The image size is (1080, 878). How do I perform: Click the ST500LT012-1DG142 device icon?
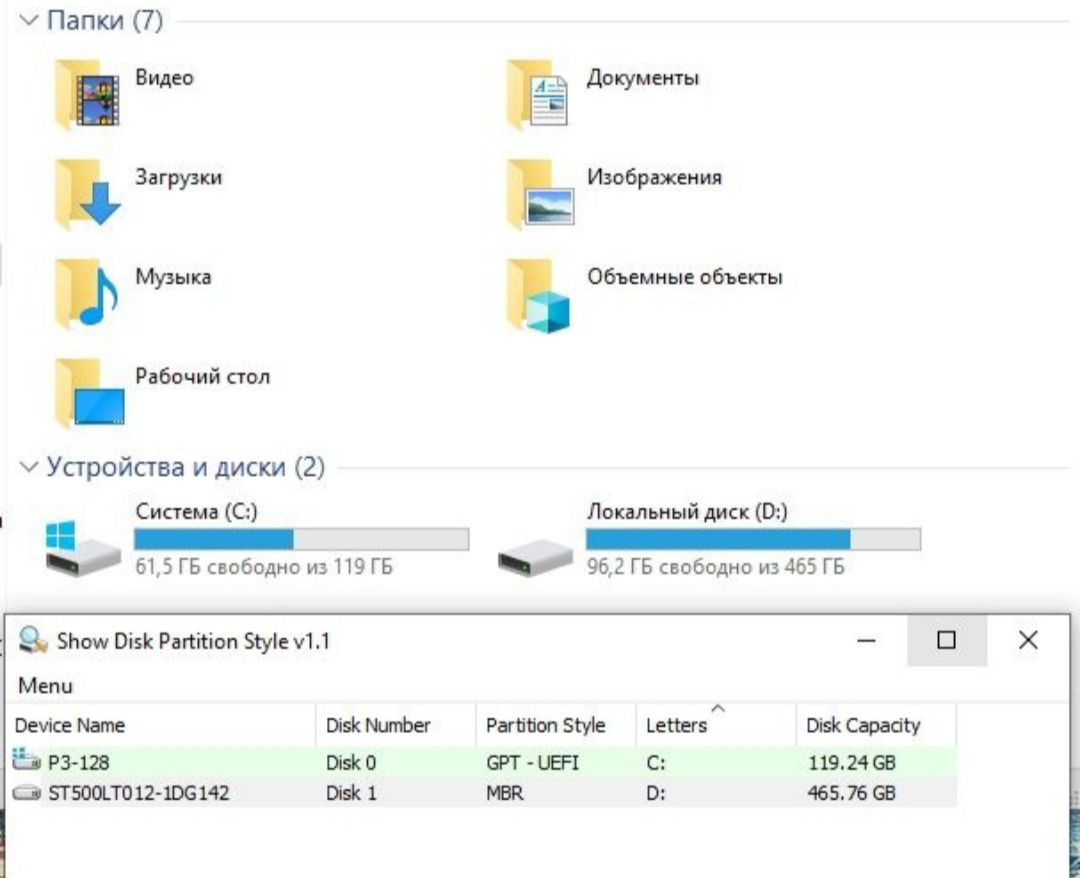click(26, 792)
